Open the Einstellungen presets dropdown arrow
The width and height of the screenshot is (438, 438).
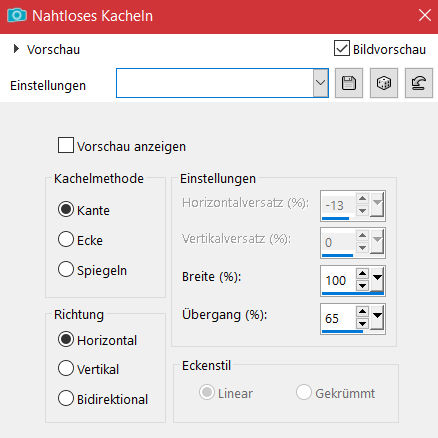point(320,83)
